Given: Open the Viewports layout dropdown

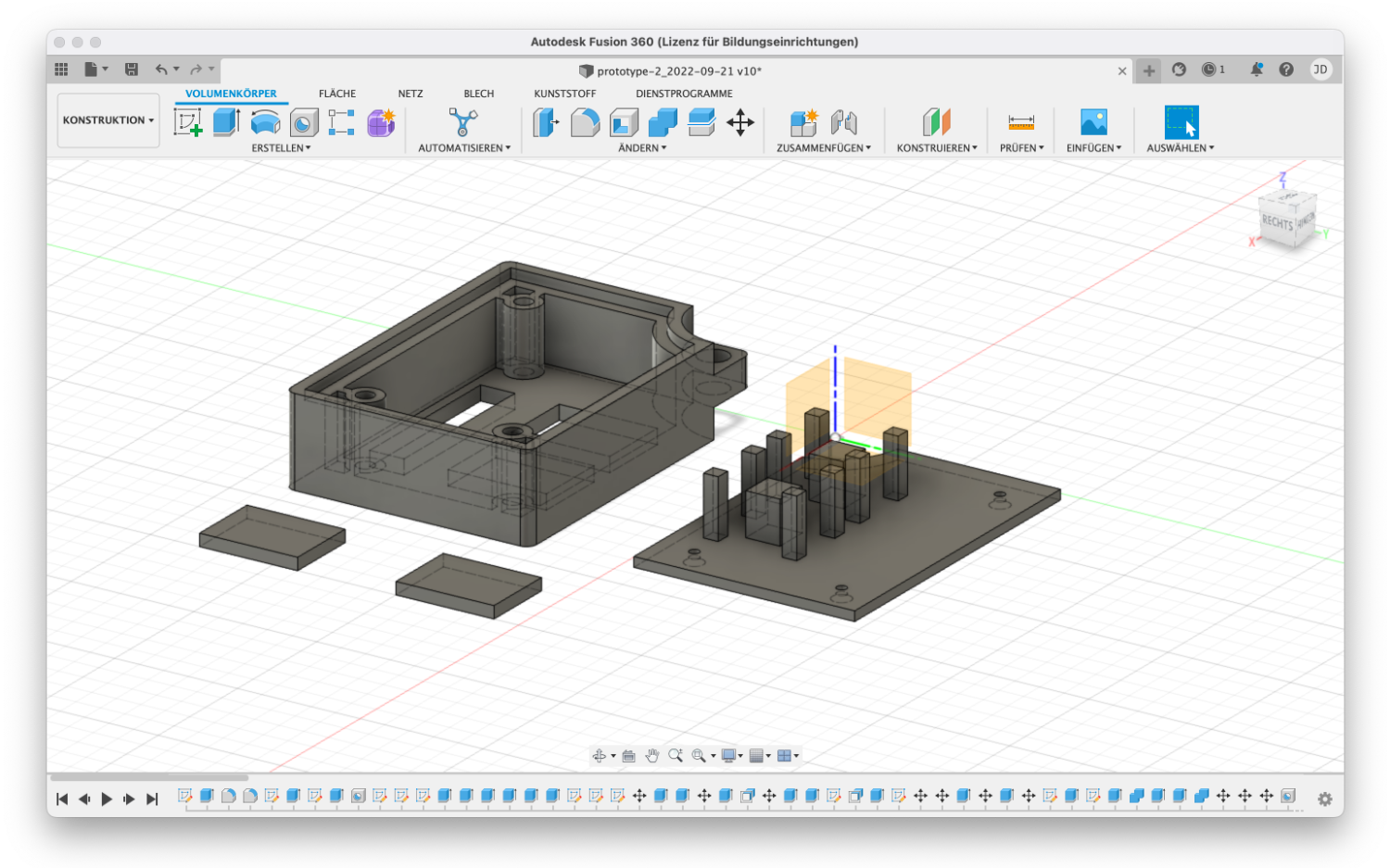Looking at the screenshot, I should pos(788,756).
